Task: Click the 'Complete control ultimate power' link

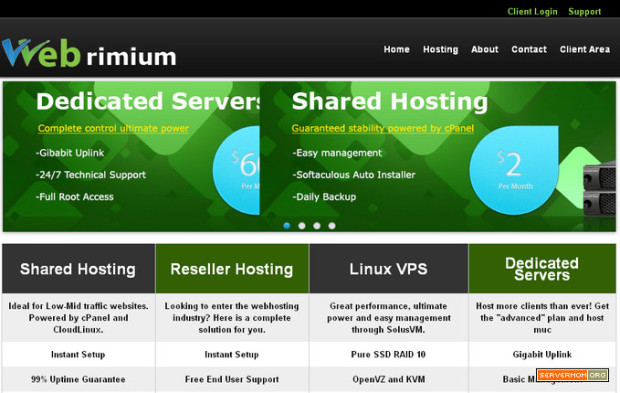Action: click(113, 128)
